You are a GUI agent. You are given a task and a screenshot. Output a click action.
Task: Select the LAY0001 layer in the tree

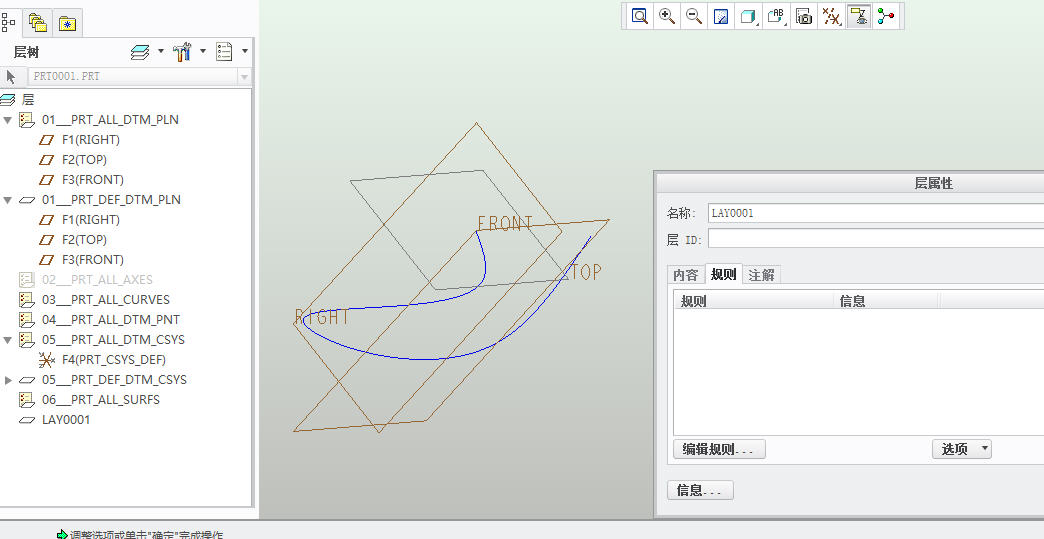click(x=65, y=419)
